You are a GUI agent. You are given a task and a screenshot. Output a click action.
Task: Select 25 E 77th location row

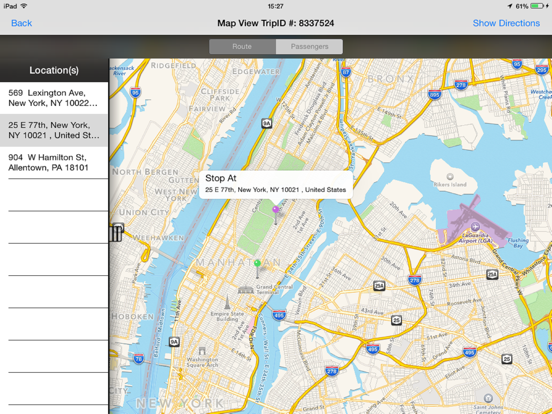tap(54, 130)
